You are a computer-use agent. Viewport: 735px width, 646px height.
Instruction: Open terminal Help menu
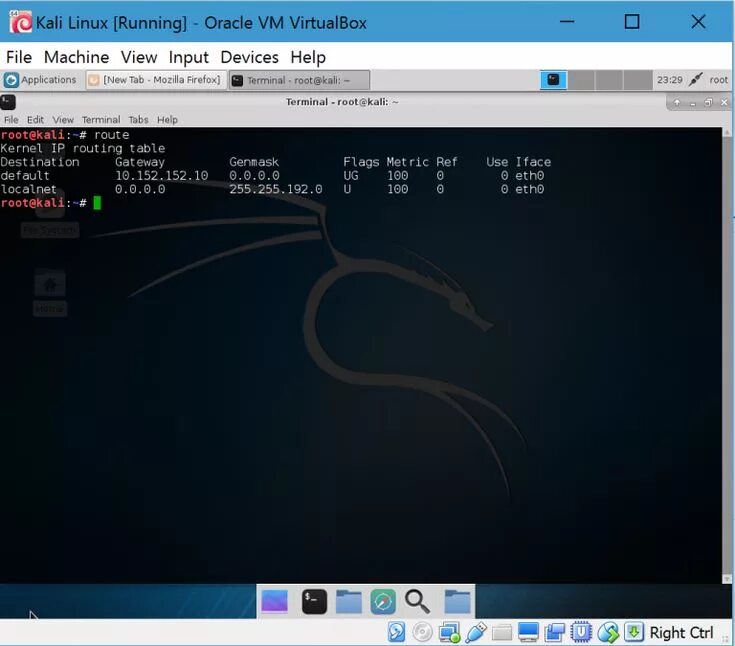[167, 120]
